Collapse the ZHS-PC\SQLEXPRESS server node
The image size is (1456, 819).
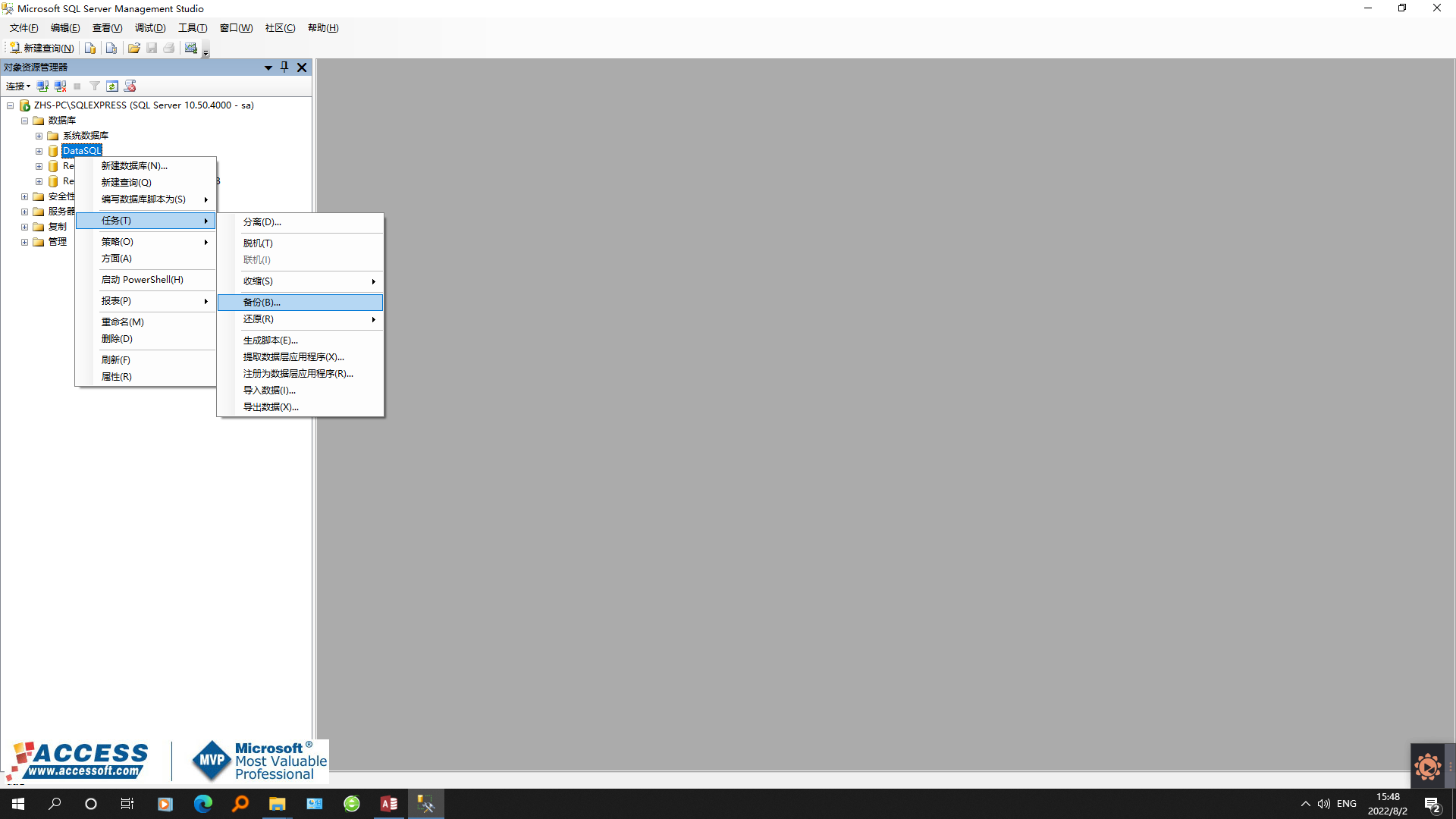point(10,105)
